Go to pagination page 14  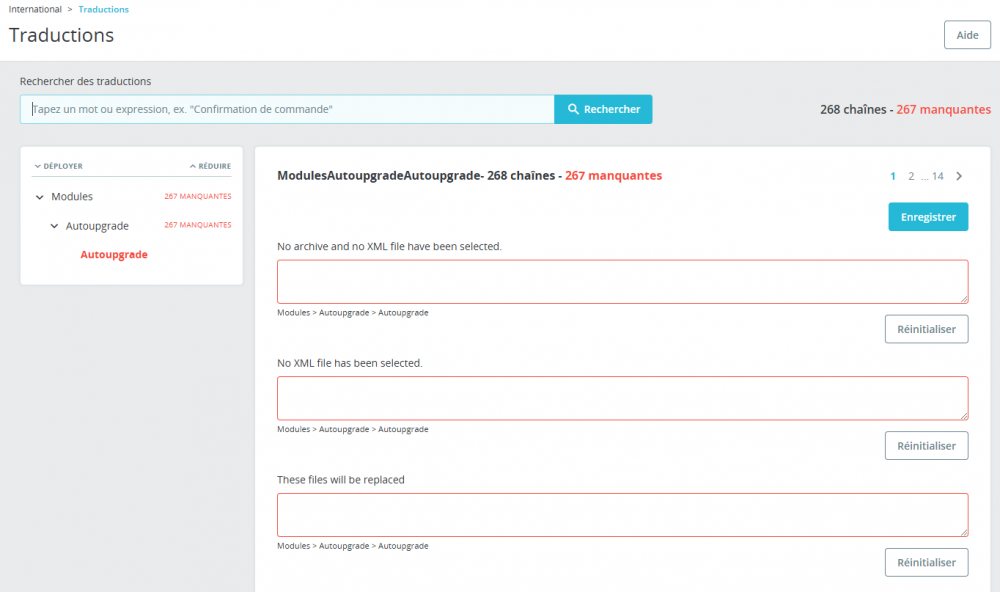point(938,176)
